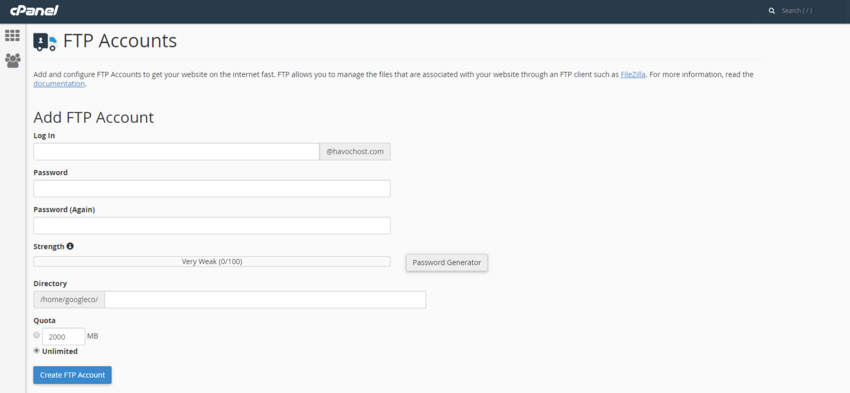Open the User Manager people icon
The width and height of the screenshot is (850, 393).
tap(12, 60)
